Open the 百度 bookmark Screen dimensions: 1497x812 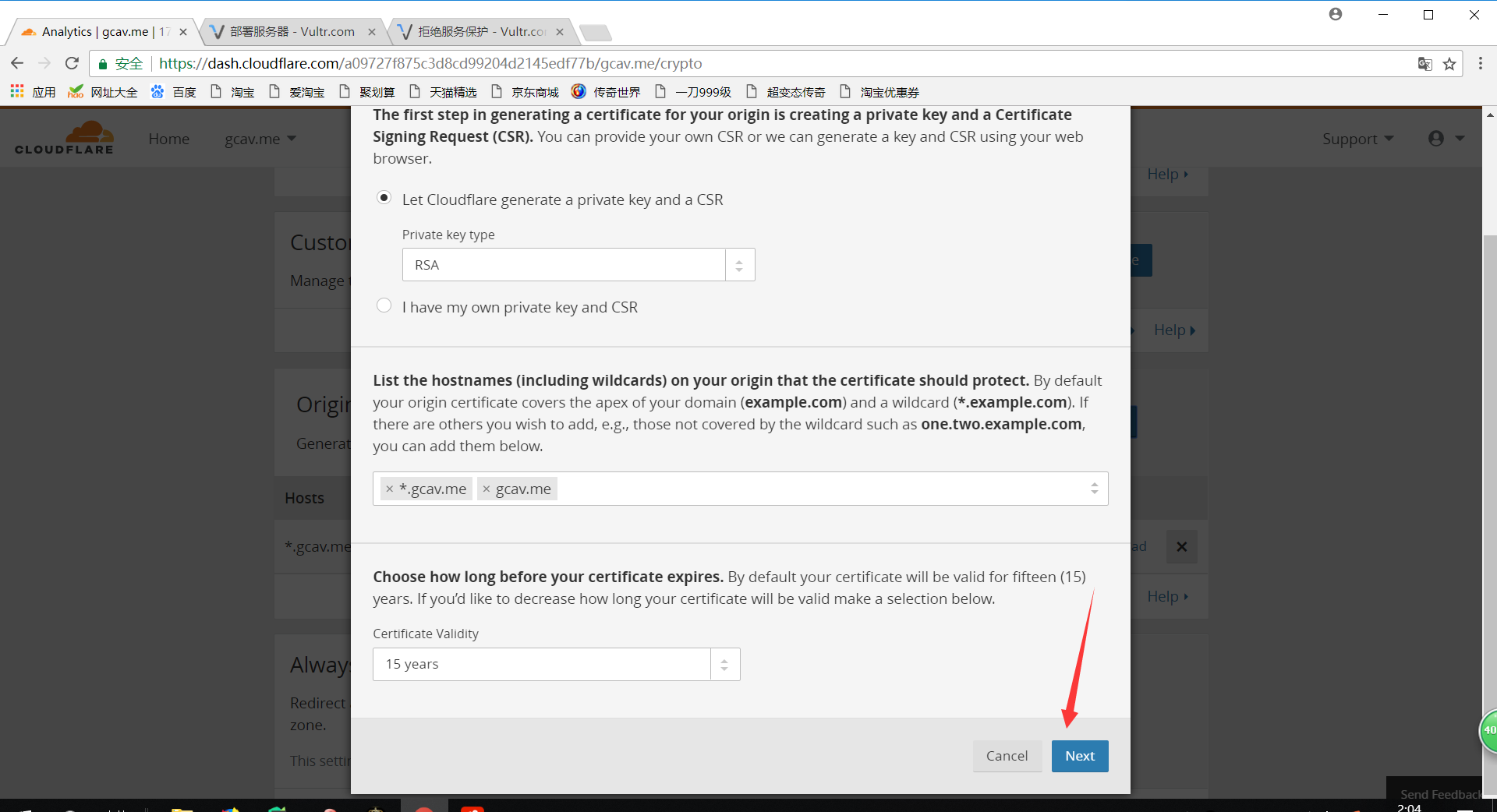[x=174, y=92]
